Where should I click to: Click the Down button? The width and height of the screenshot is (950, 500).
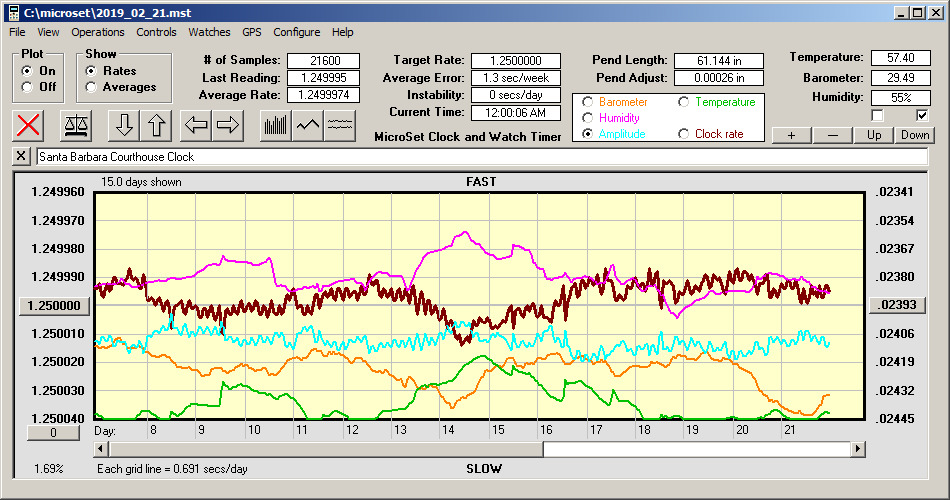[915, 135]
